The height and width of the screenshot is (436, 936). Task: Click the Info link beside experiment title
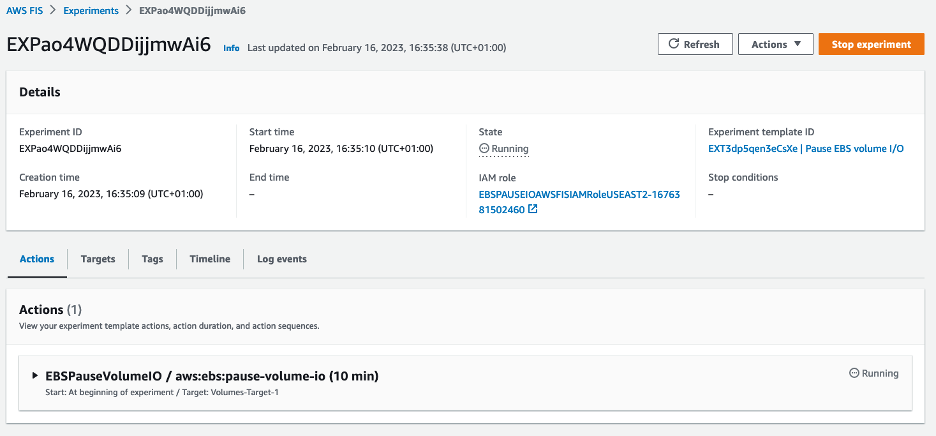[x=231, y=48]
